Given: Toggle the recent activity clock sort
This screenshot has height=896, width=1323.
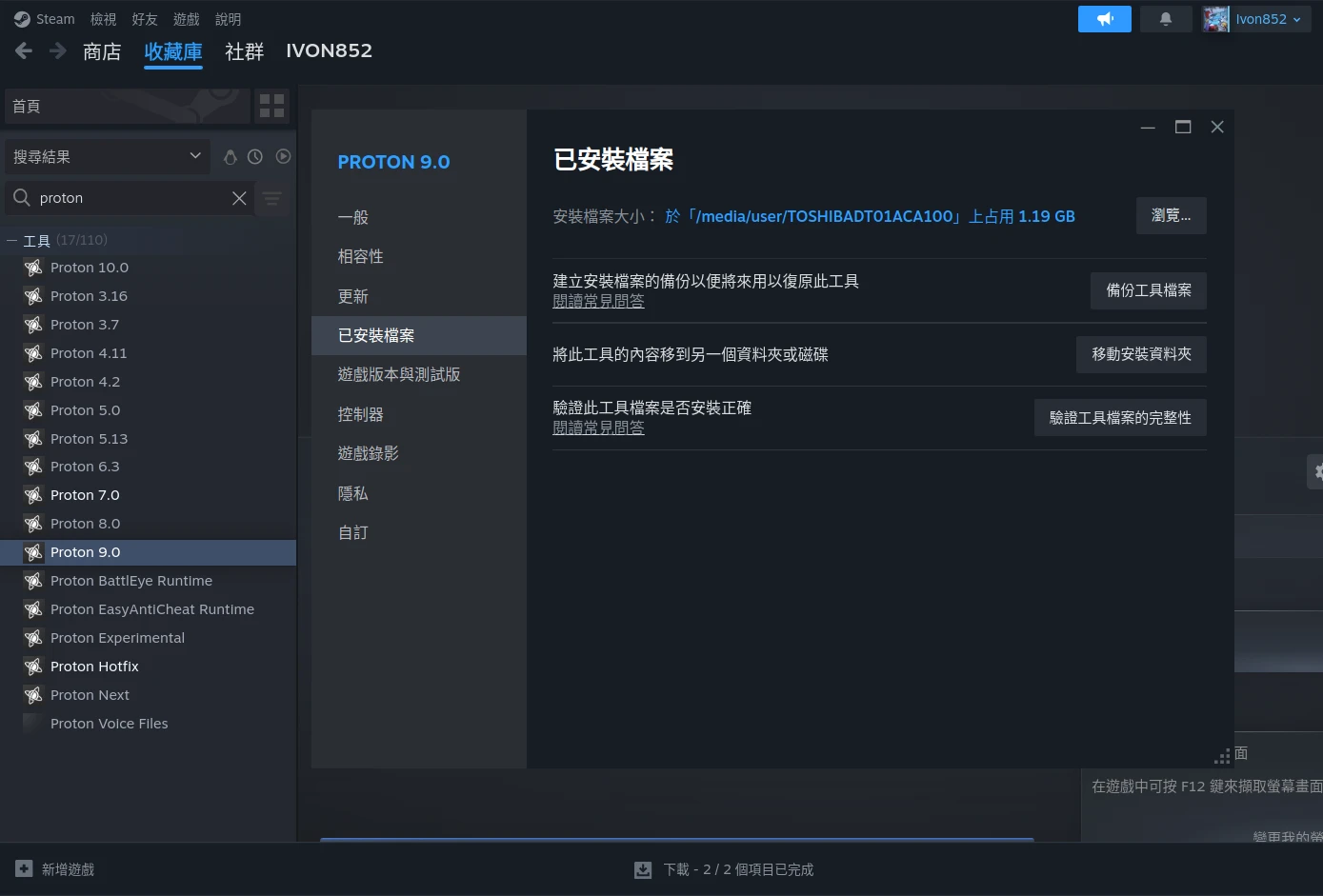Looking at the screenshot, I should 255,157.
